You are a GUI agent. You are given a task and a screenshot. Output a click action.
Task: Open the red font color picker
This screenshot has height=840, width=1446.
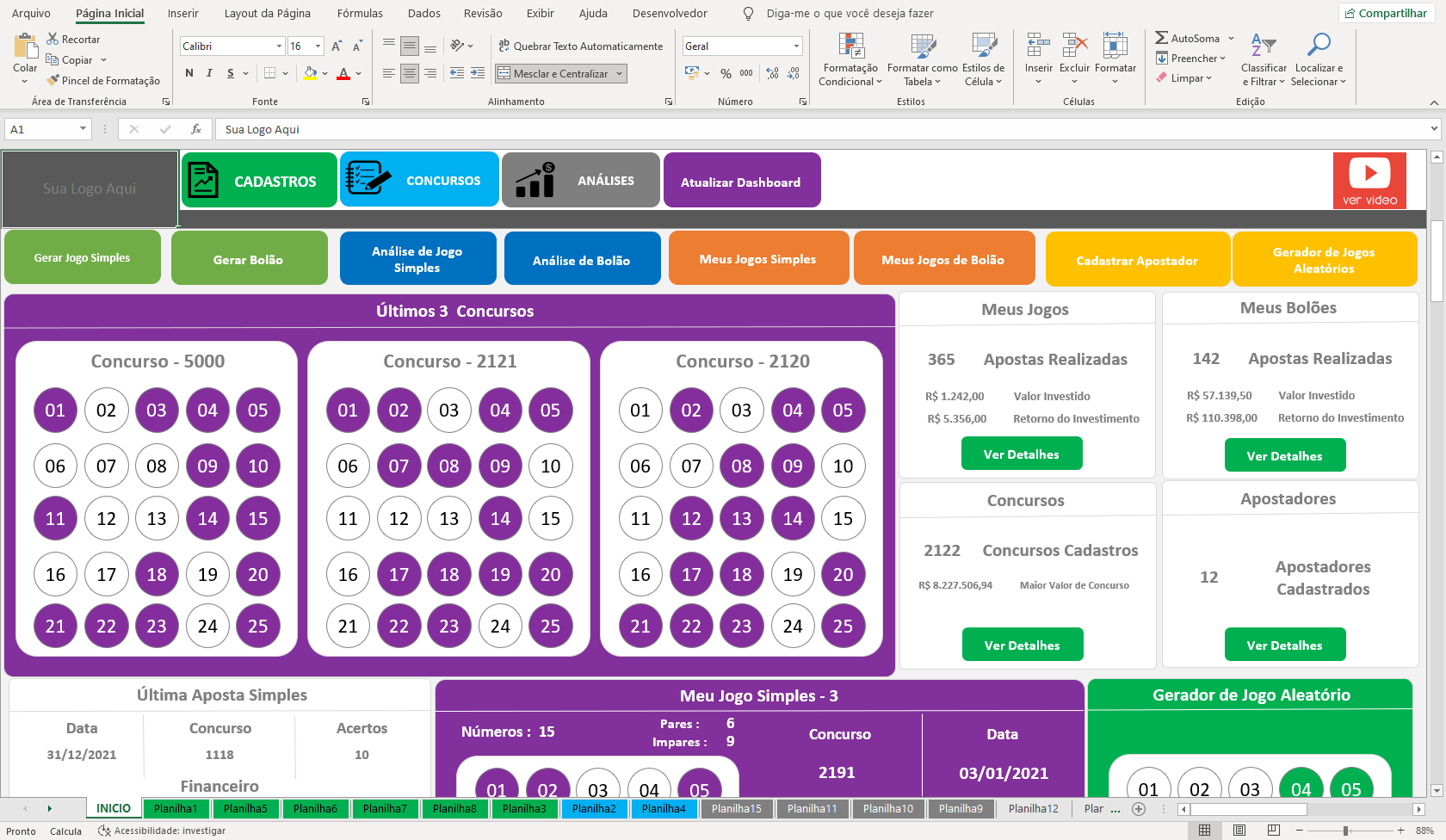point(358,74)
